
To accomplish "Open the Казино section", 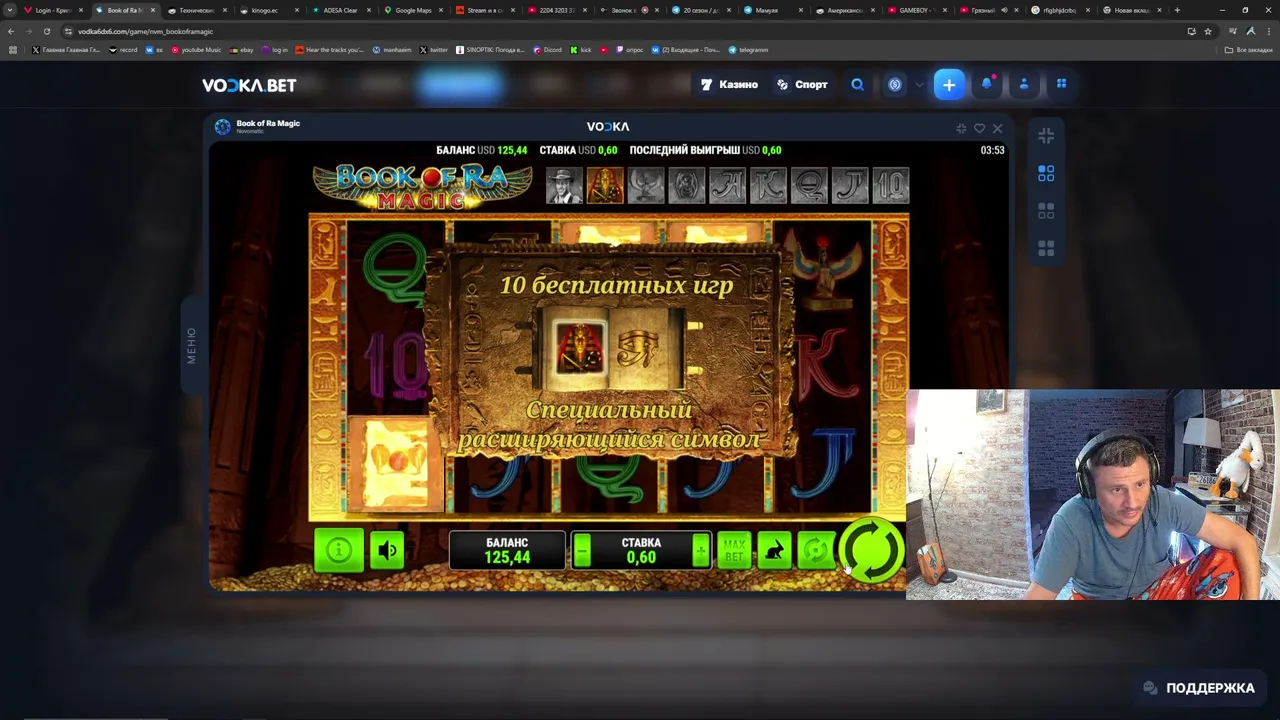I will point(729,85).
